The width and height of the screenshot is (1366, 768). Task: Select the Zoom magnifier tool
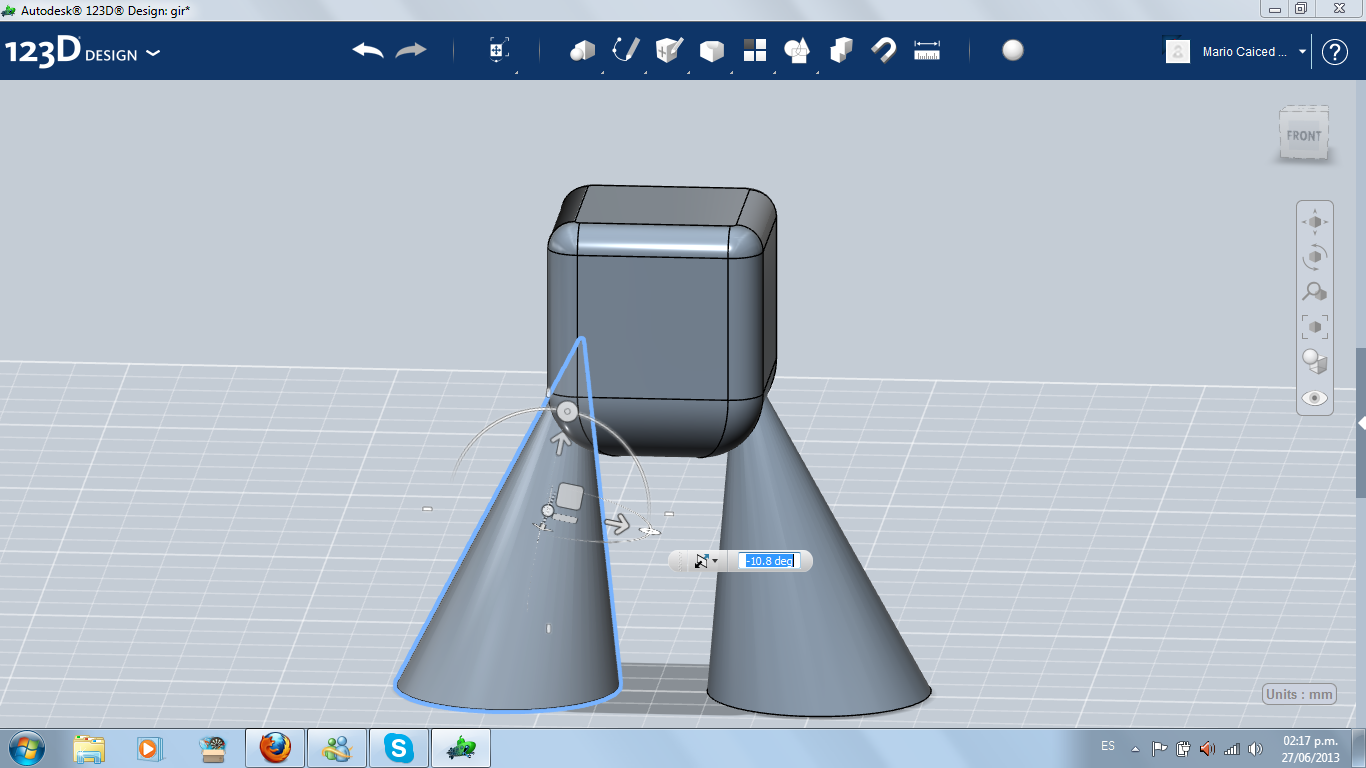point(1315,292)
